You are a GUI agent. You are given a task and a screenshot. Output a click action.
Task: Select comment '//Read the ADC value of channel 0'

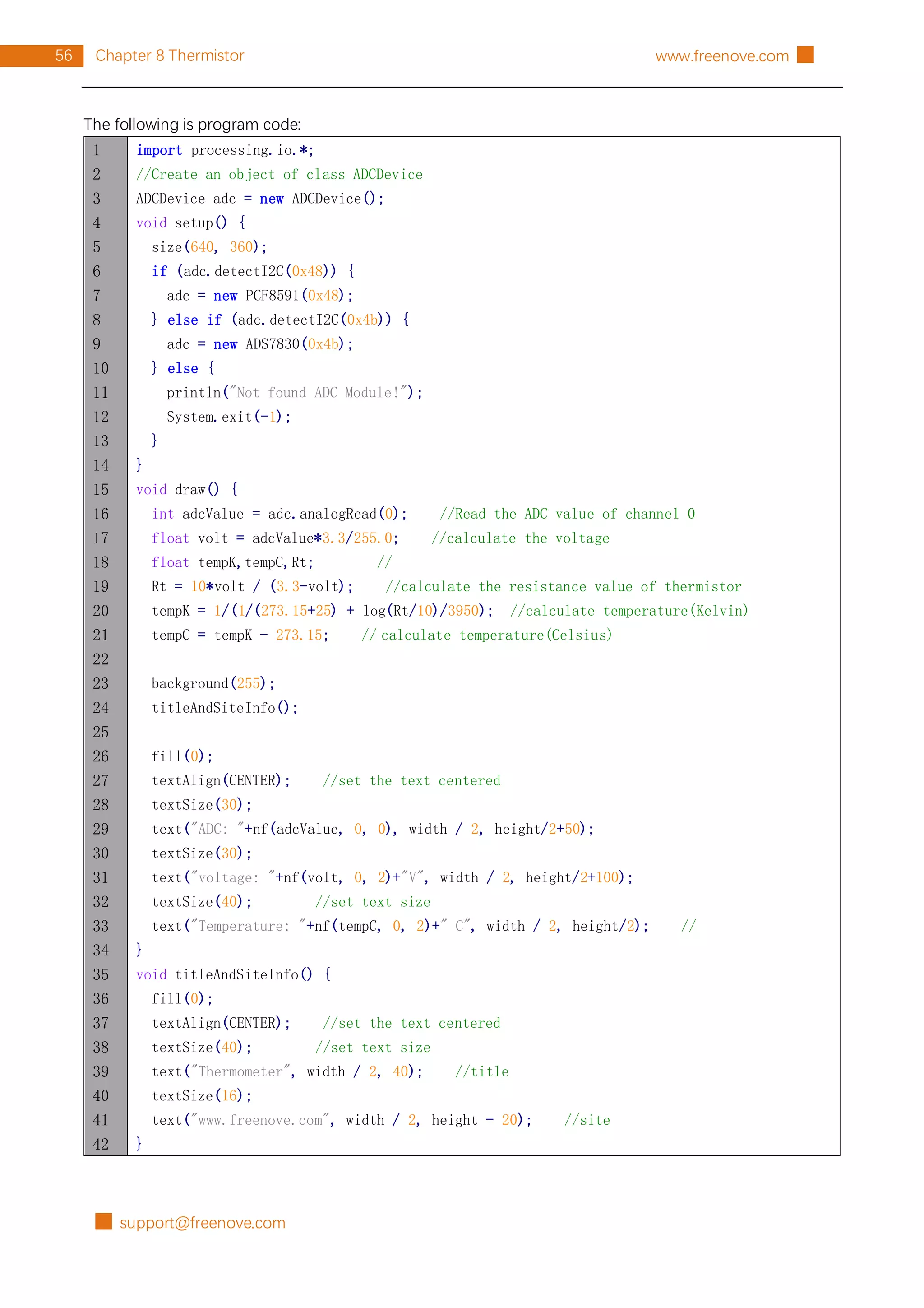pos(568,514)
